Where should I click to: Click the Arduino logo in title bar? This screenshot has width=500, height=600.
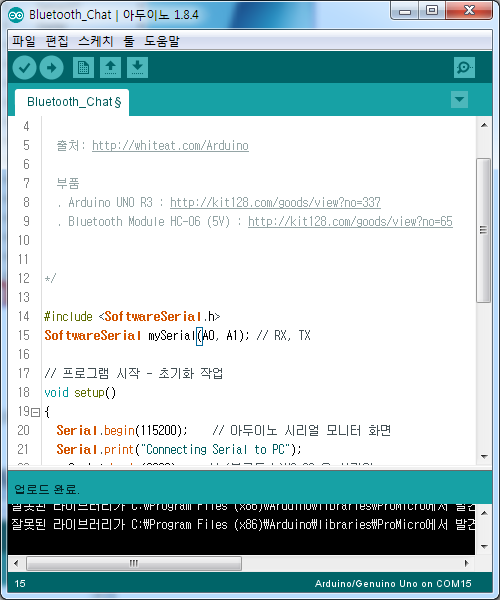(16, 15)
